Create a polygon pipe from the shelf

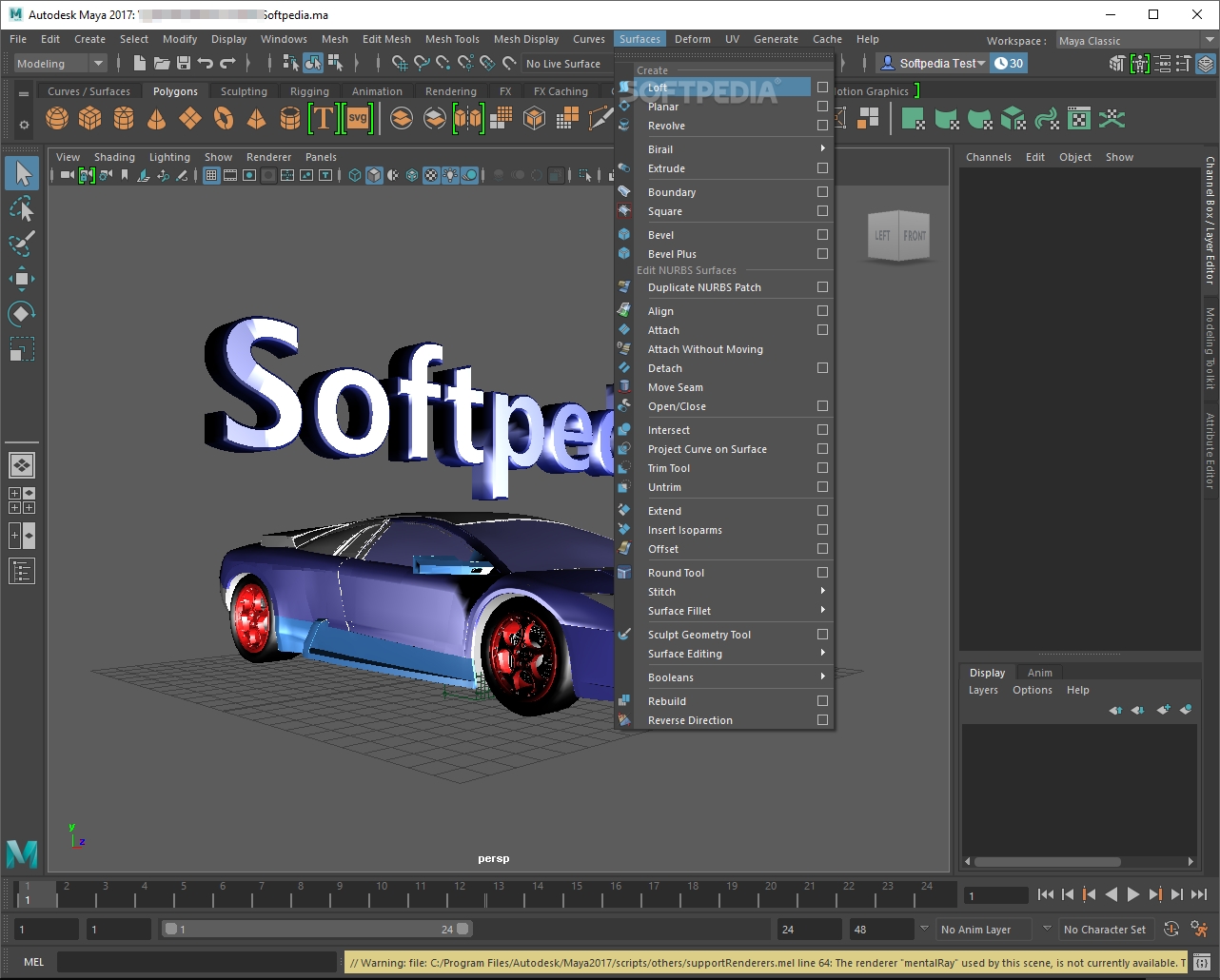tap(290, 118)
